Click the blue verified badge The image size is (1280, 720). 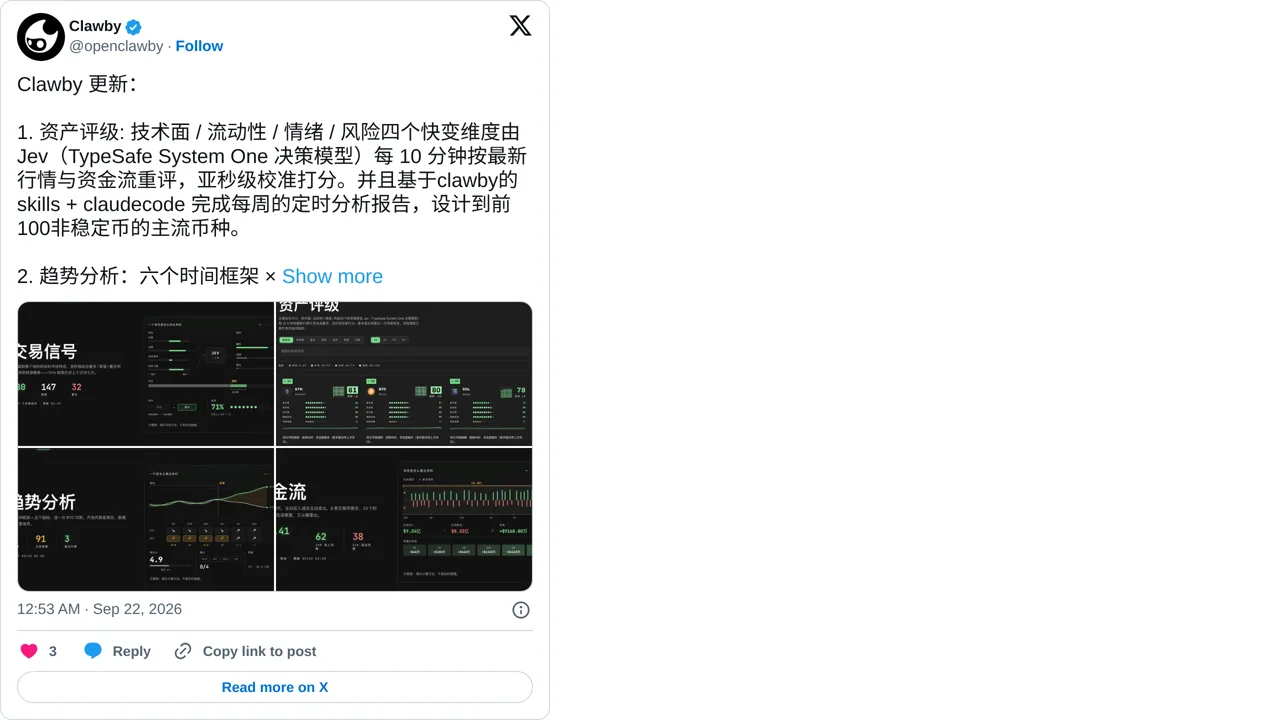point(133,27)
